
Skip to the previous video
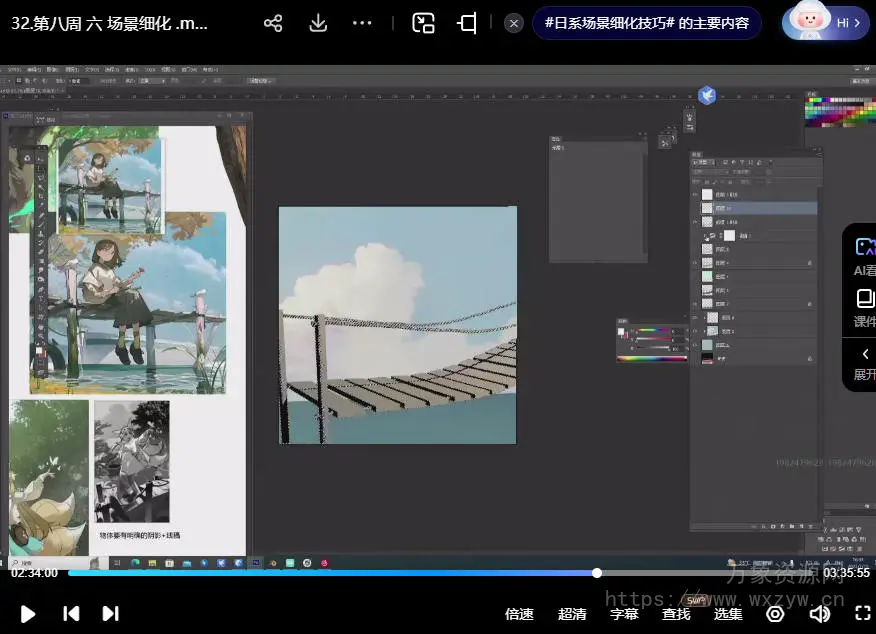tap(71, 613)
